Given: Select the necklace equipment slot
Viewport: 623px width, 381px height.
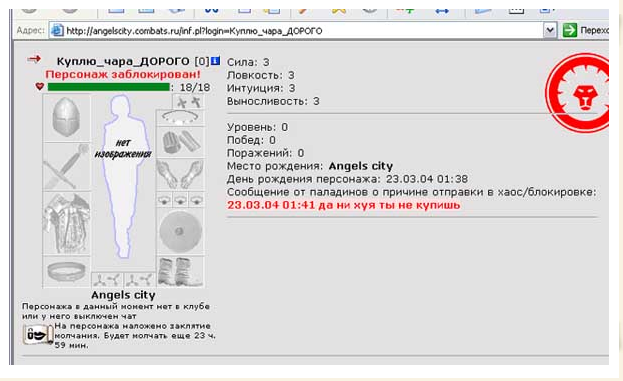Looking at the screenshot, I should tap(180, 118).
